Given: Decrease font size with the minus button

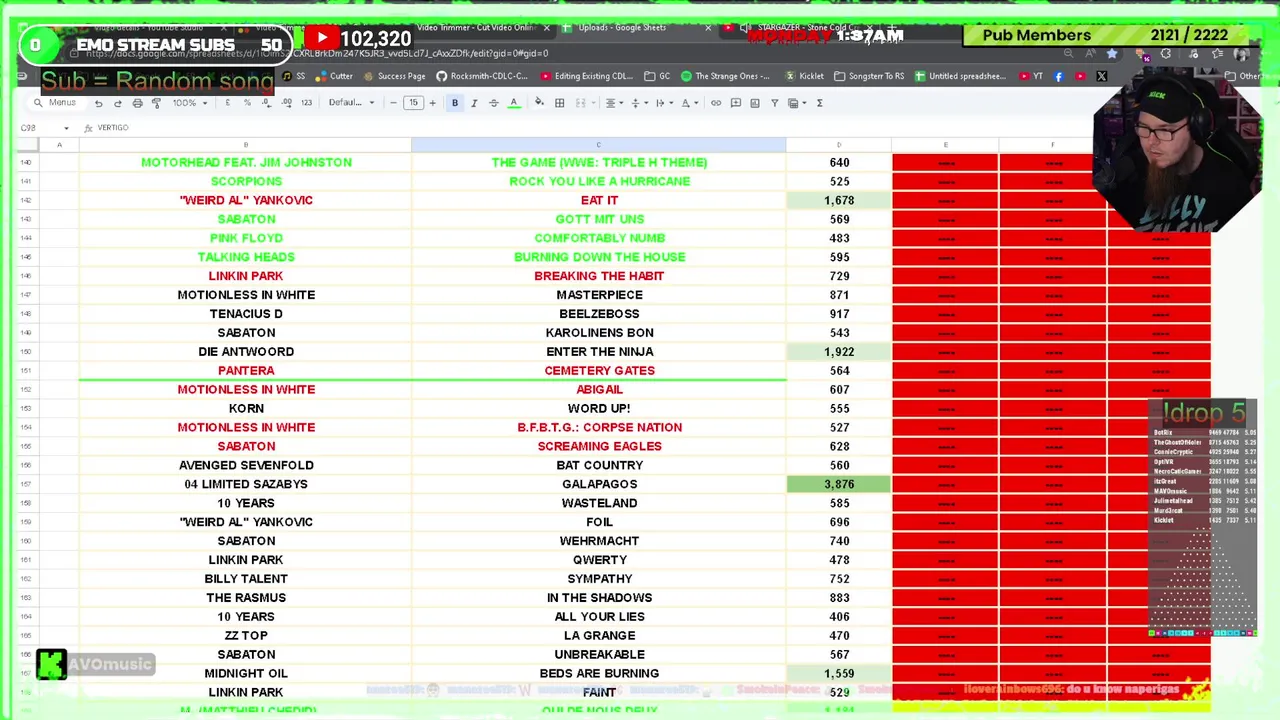Looking at the screenshot, I should coord(393,103).
